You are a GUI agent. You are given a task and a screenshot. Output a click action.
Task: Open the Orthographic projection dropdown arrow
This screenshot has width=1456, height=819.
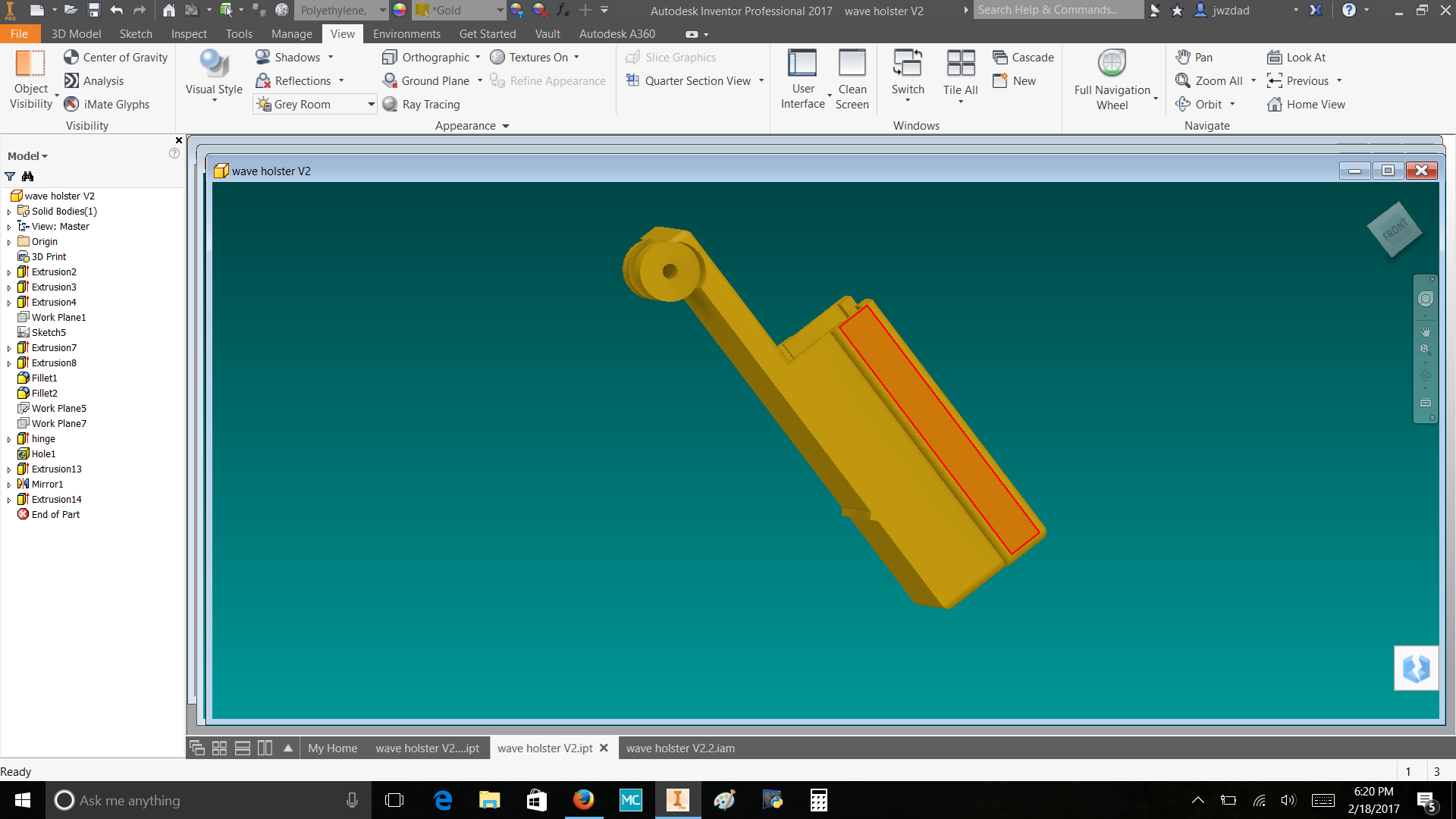(478, 58)
